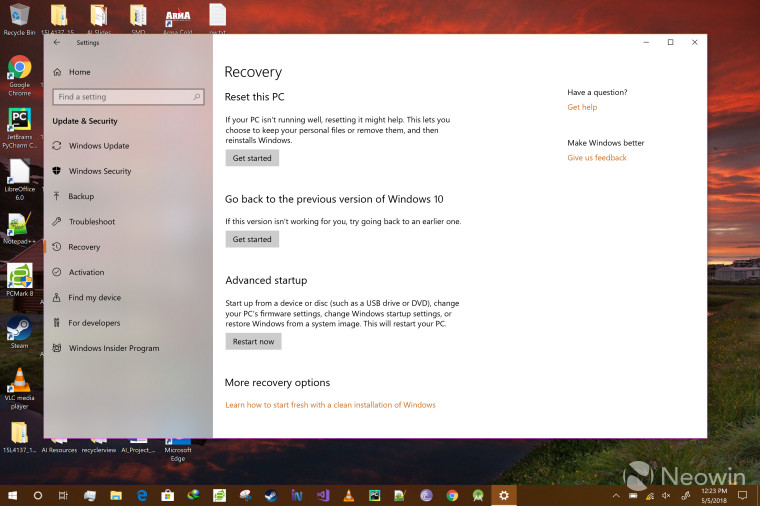
Task: Open Google Chrome from the taskbar
Action: 452,495
